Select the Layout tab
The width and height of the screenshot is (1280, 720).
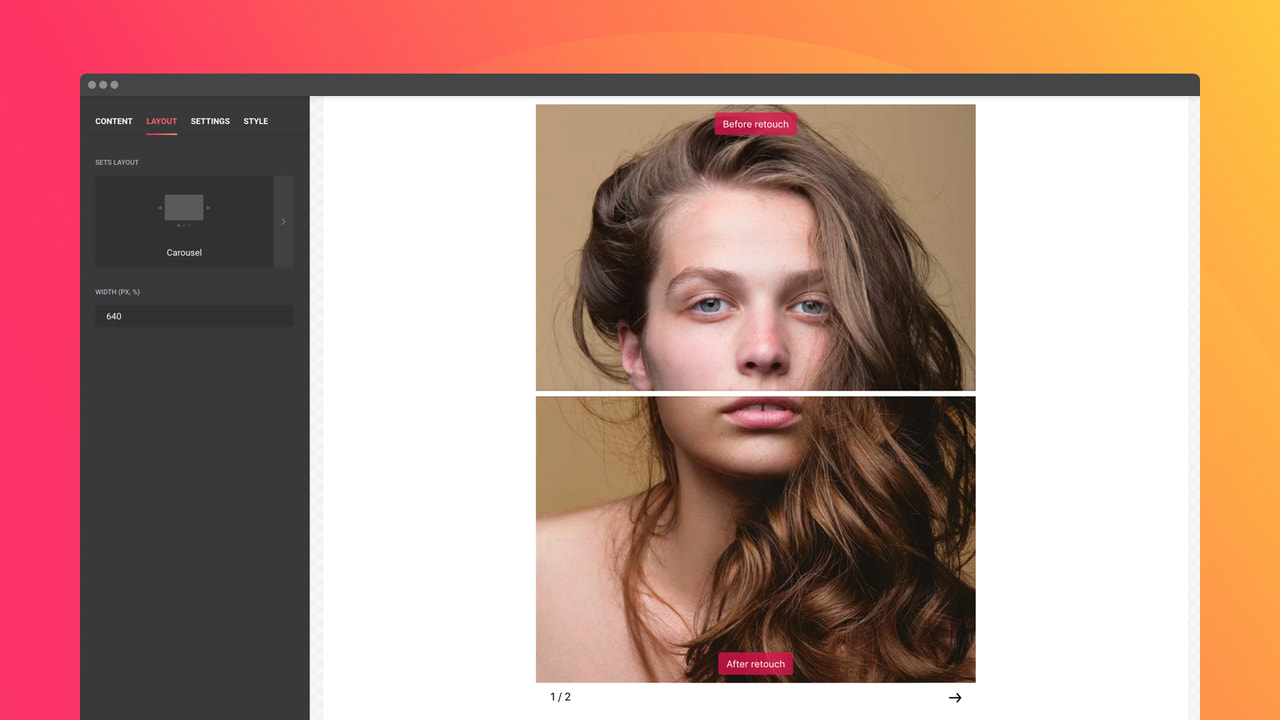[161, 121]
